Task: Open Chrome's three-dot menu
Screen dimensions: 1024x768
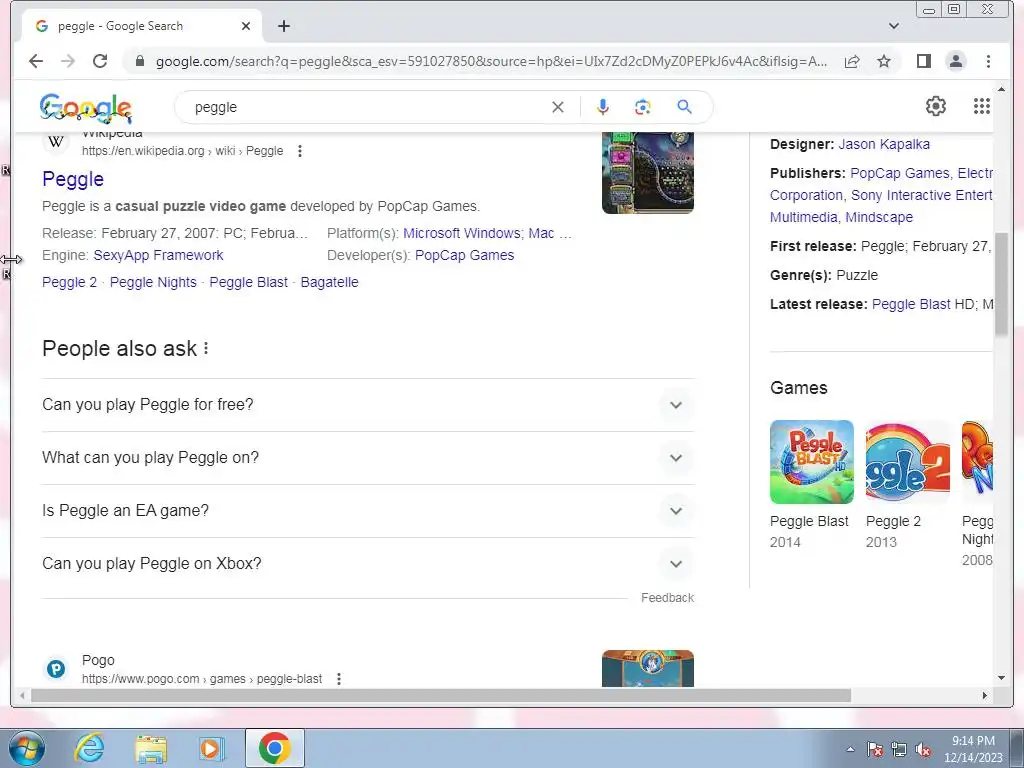Action: 988,61
